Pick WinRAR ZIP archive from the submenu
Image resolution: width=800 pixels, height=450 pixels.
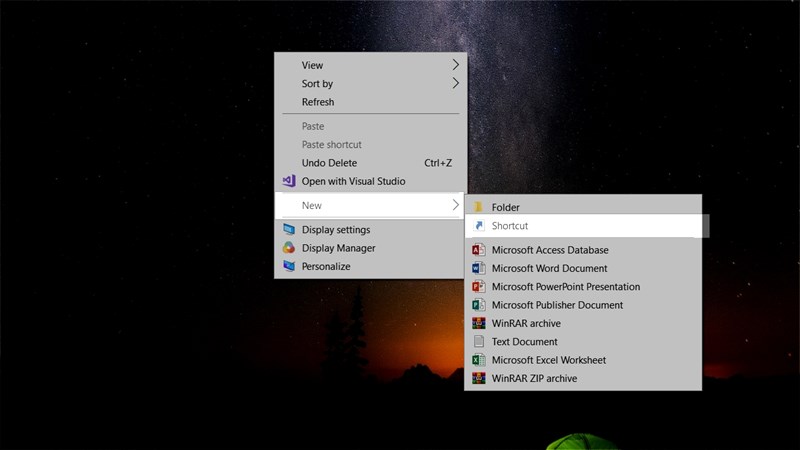tap(534, 379)
